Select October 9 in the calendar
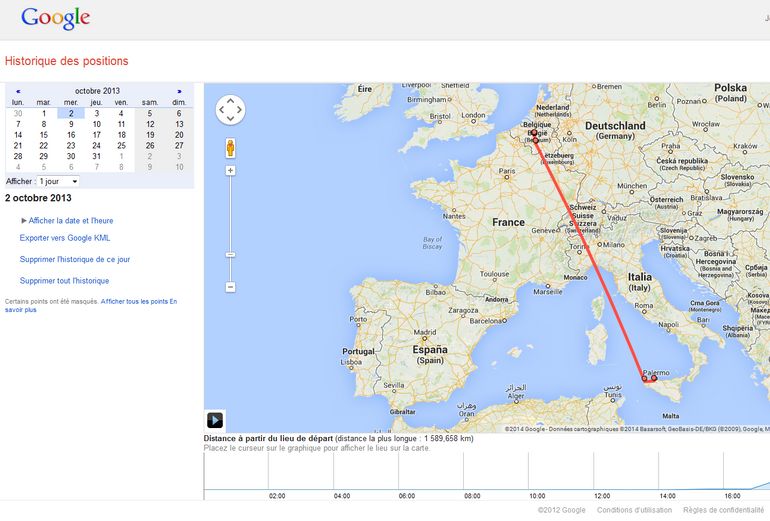 click(71, 124)
